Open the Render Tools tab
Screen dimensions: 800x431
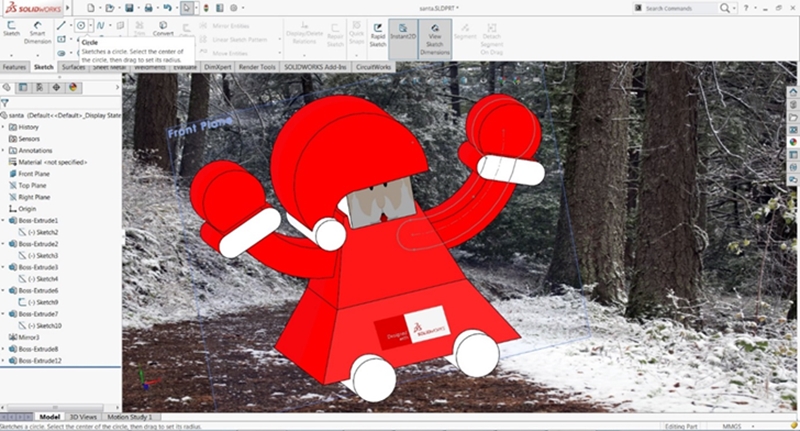coord(257,67)
